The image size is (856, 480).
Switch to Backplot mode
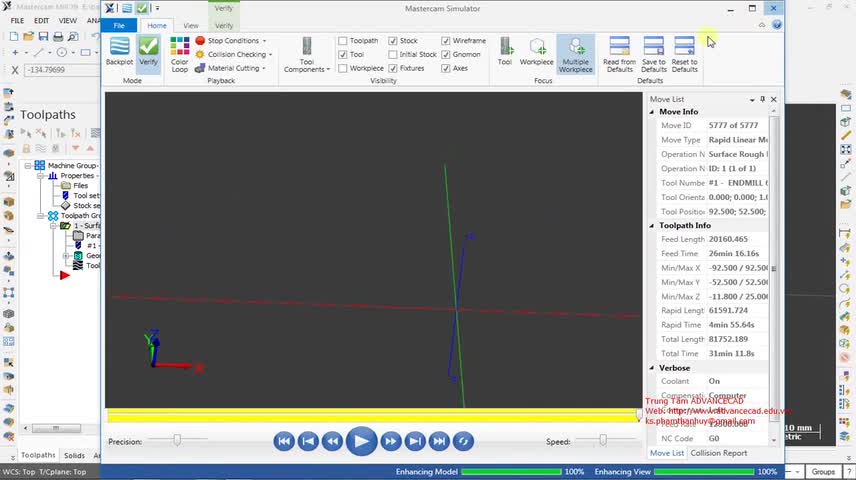click(x=119, y=51)
